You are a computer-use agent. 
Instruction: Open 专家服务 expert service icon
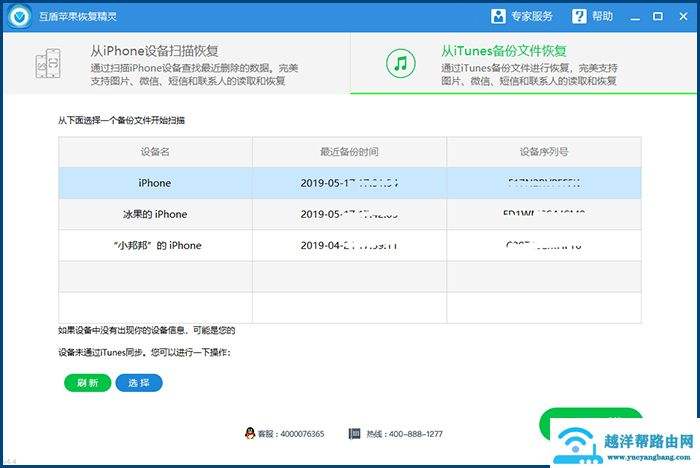click(x=498, y=17)
